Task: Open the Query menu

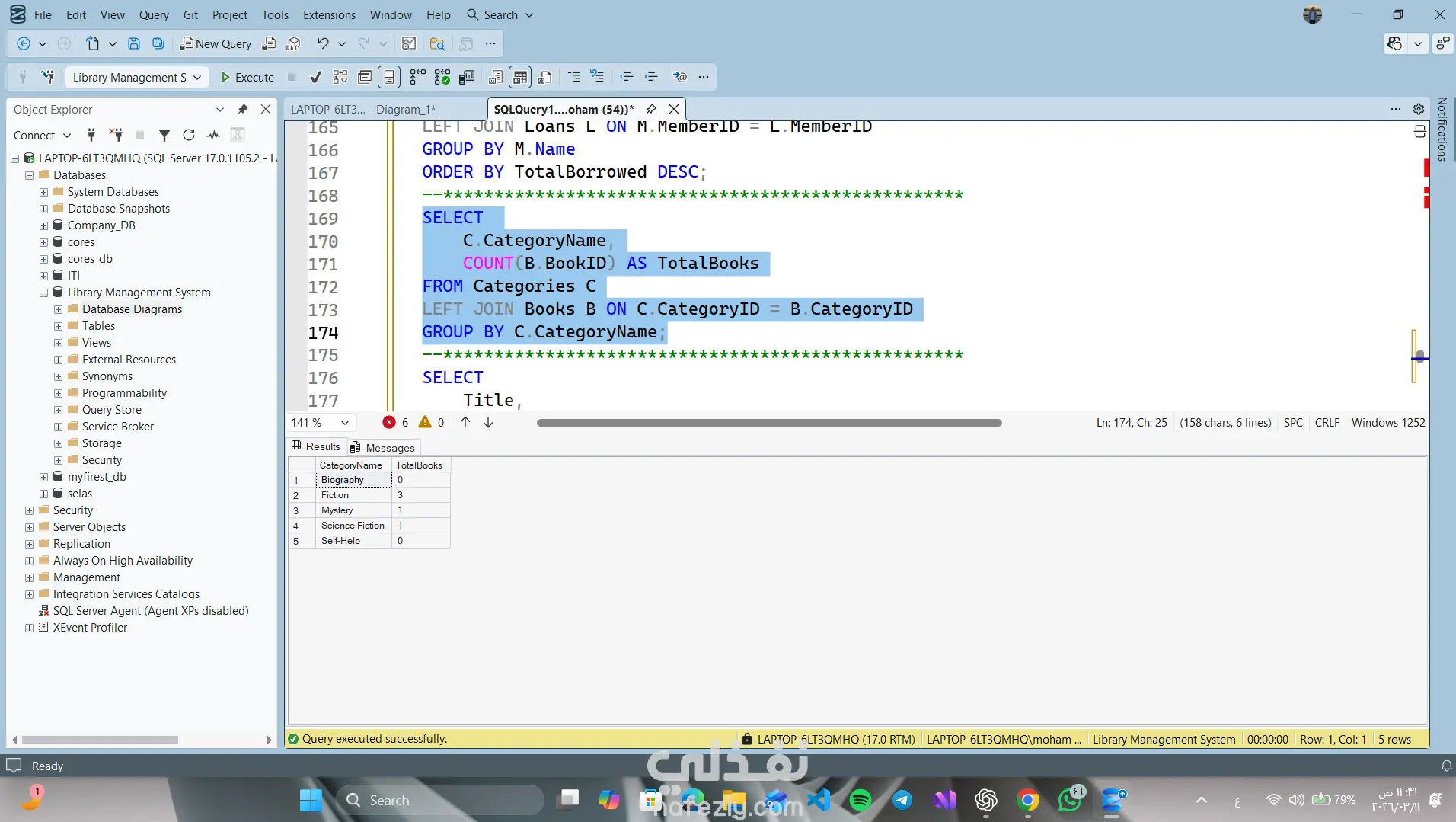Action: 154,14
